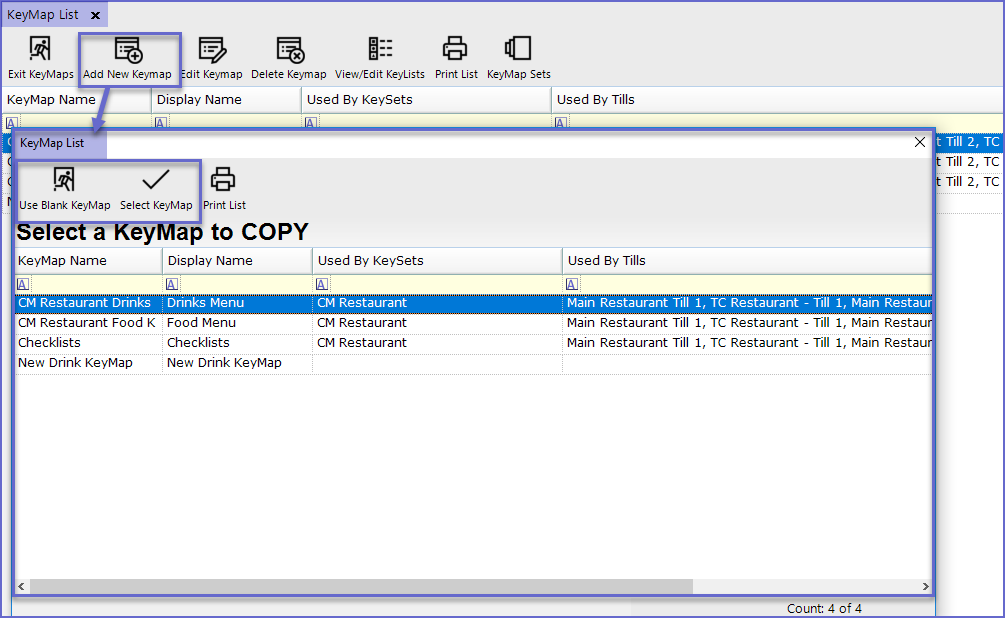Sort by the Display Name column header

click(x=237, y=261)
